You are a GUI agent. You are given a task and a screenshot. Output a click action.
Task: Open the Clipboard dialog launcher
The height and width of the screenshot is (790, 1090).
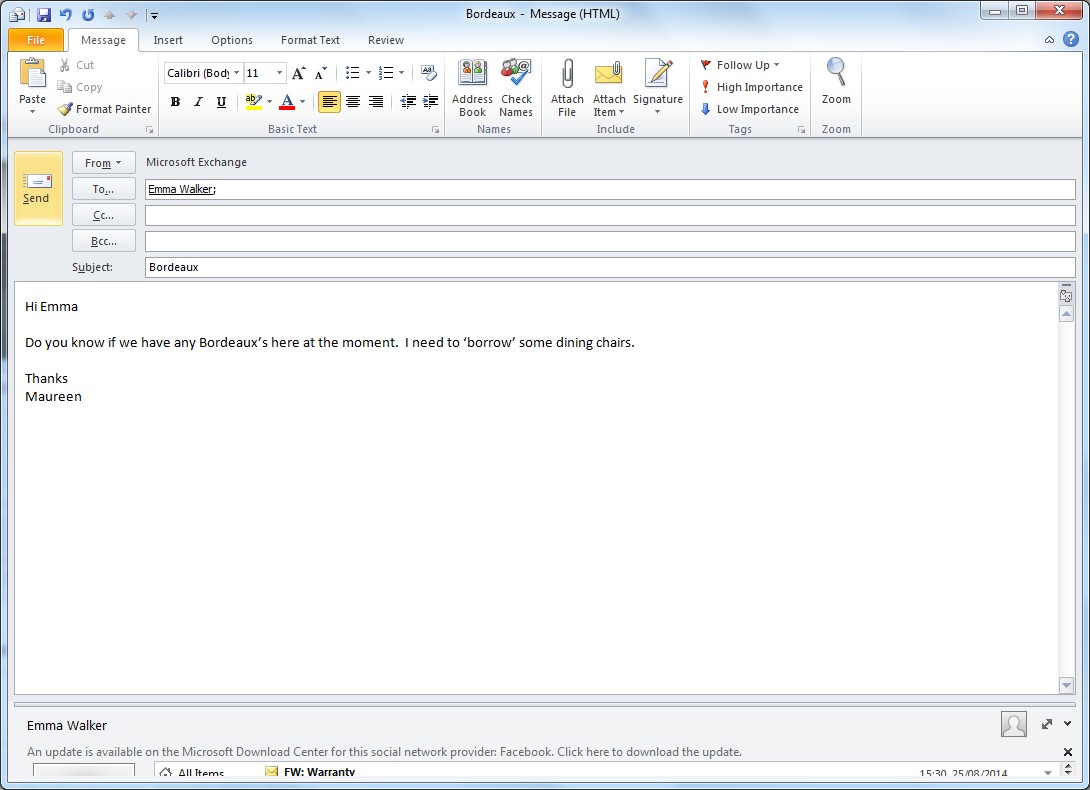tap(149, 130)
